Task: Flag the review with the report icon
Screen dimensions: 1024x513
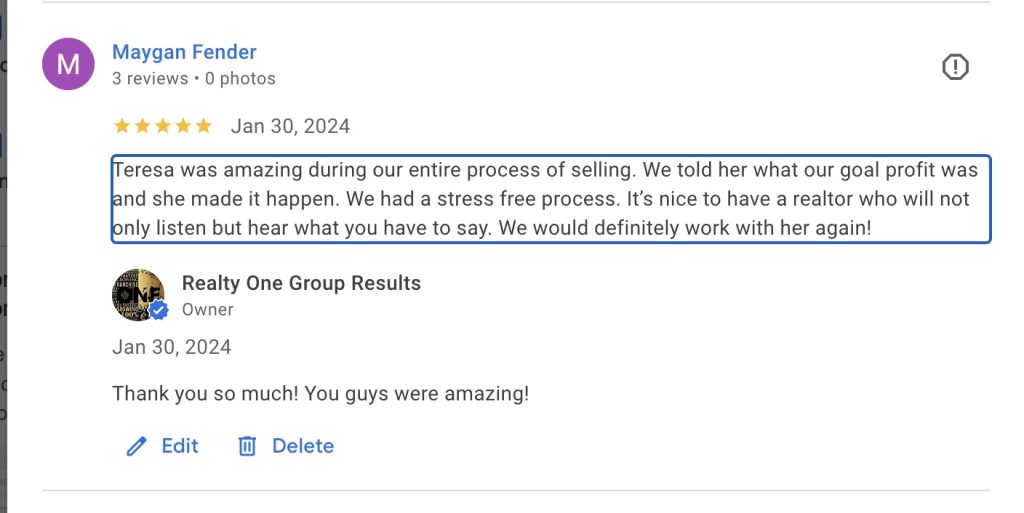Action: click(x=956, y=67)
